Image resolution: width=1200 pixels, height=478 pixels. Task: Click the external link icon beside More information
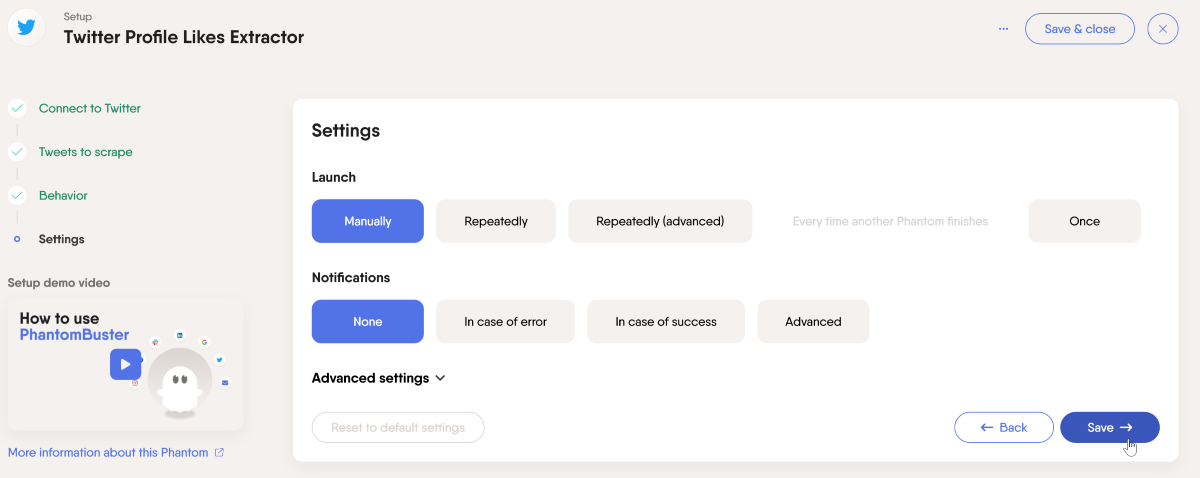219,453
